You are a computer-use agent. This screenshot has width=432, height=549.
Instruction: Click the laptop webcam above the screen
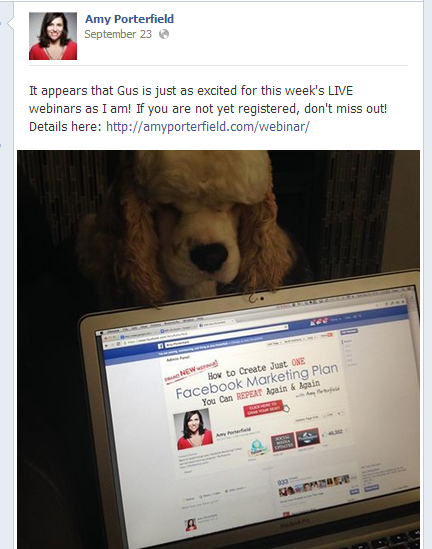(262, 299)
